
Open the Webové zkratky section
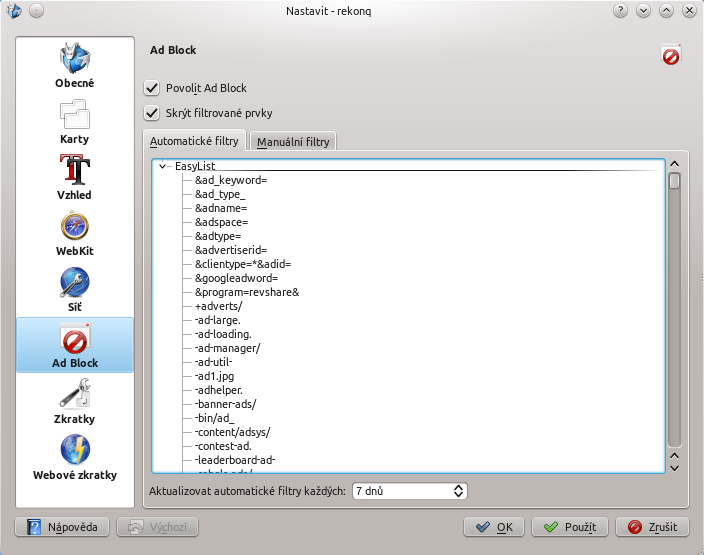pyautogui.click(x=75, y=457)
